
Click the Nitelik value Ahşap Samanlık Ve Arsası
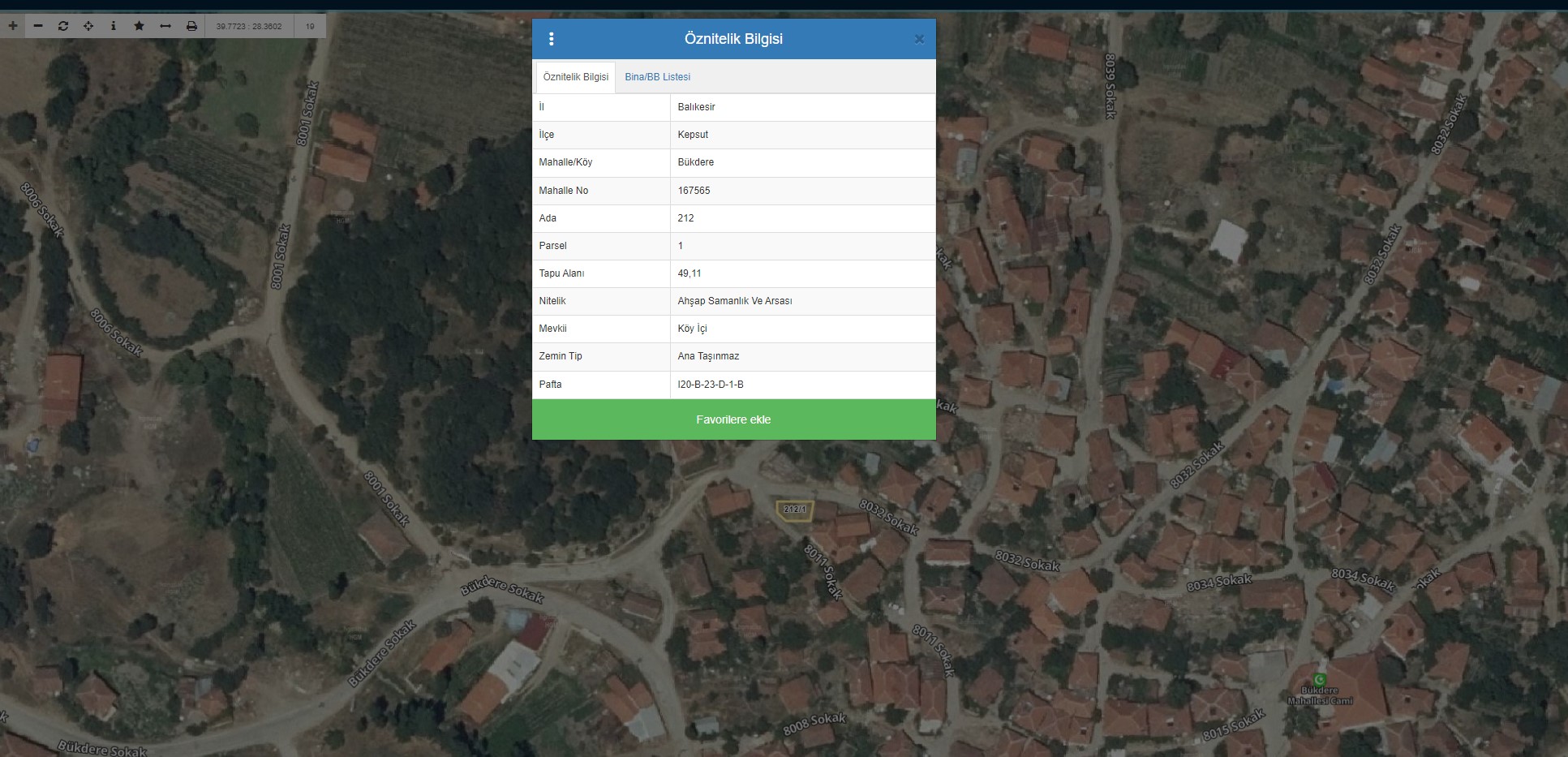click(x=735, y=301)
